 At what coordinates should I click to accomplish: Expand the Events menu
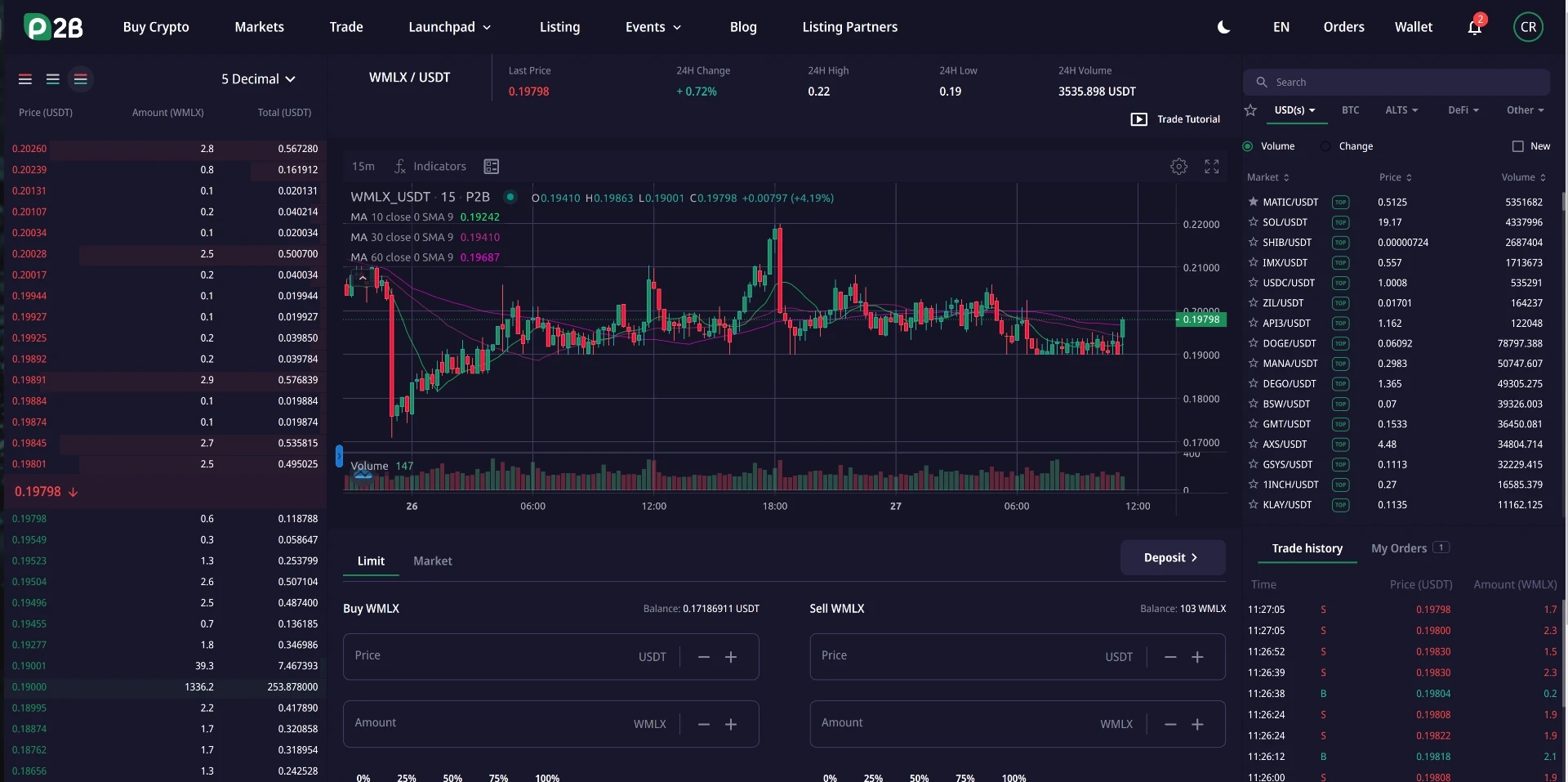coord(653,27)
